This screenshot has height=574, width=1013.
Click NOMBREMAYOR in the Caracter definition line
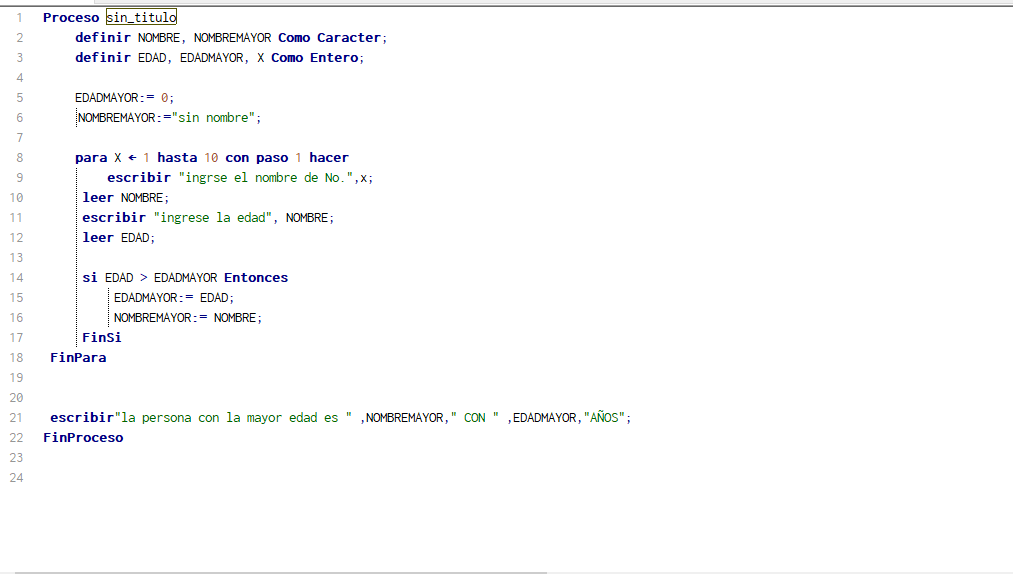(x=233, y=37)
